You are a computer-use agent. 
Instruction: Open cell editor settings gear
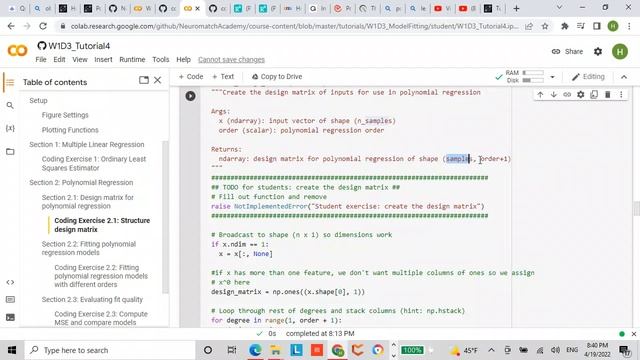click(580, 95)
